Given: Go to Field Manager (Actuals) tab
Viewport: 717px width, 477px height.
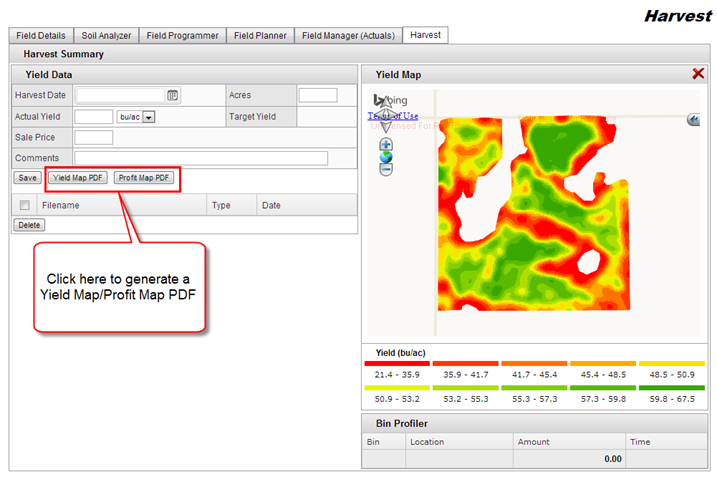Looking at the screenshot, I should 348,36.
